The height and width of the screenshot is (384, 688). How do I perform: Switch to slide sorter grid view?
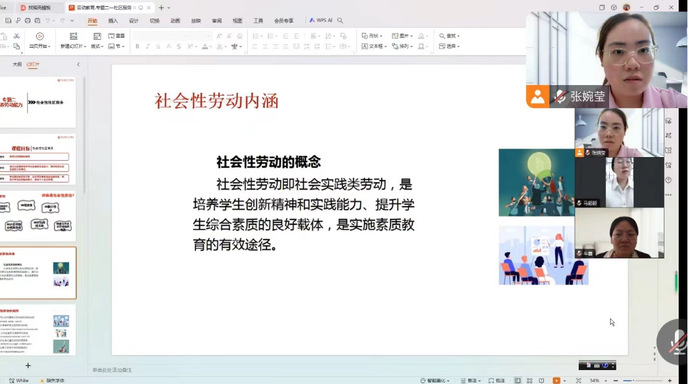[530, 380]
